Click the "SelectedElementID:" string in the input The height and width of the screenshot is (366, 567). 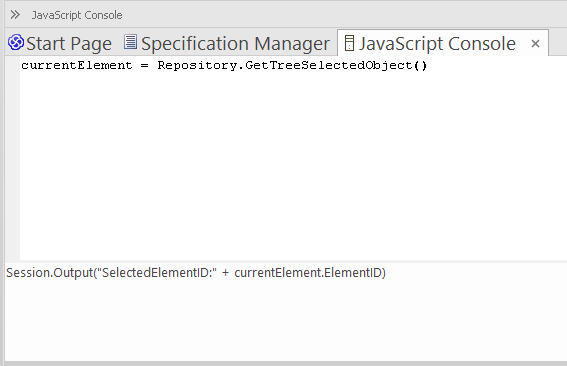(x=159, y=273)
